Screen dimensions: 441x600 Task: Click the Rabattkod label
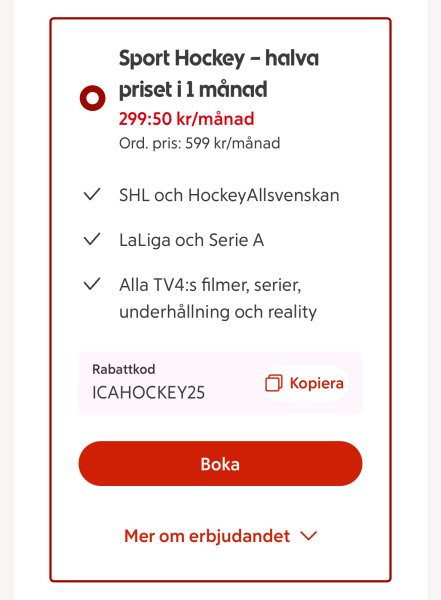click(124, 369)
